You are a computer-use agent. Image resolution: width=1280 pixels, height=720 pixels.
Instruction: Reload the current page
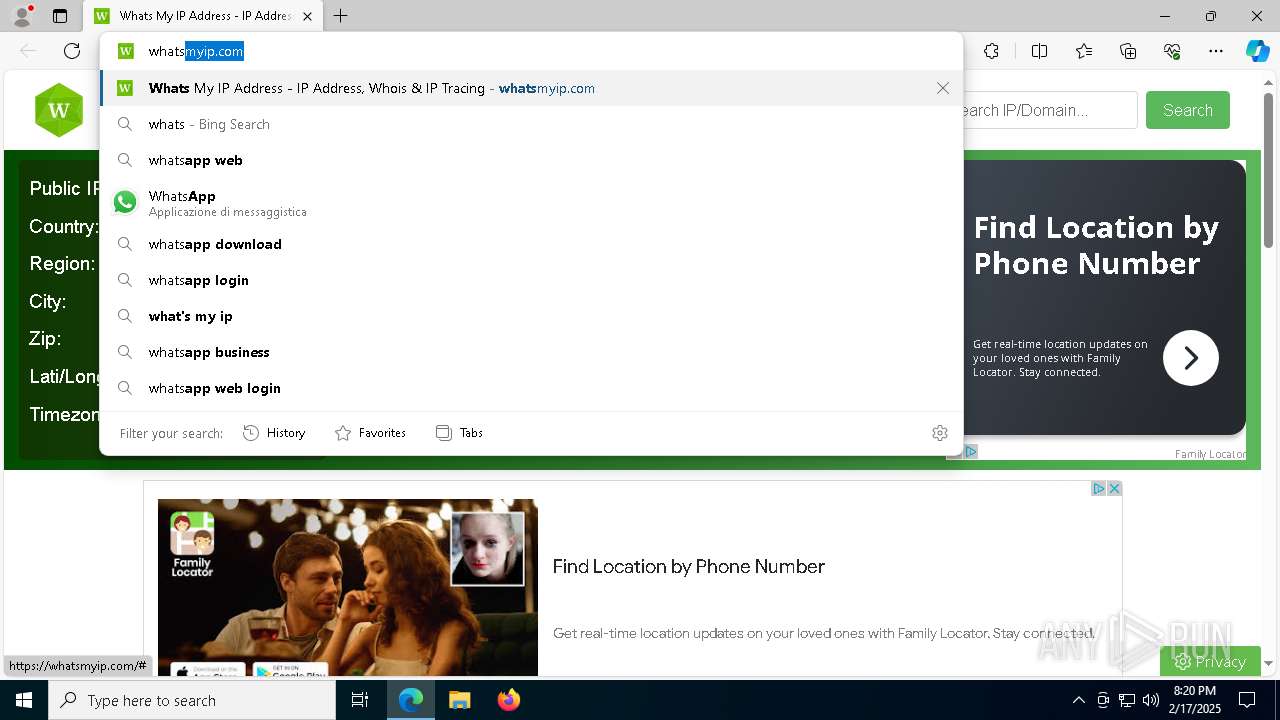coord(72,51)
